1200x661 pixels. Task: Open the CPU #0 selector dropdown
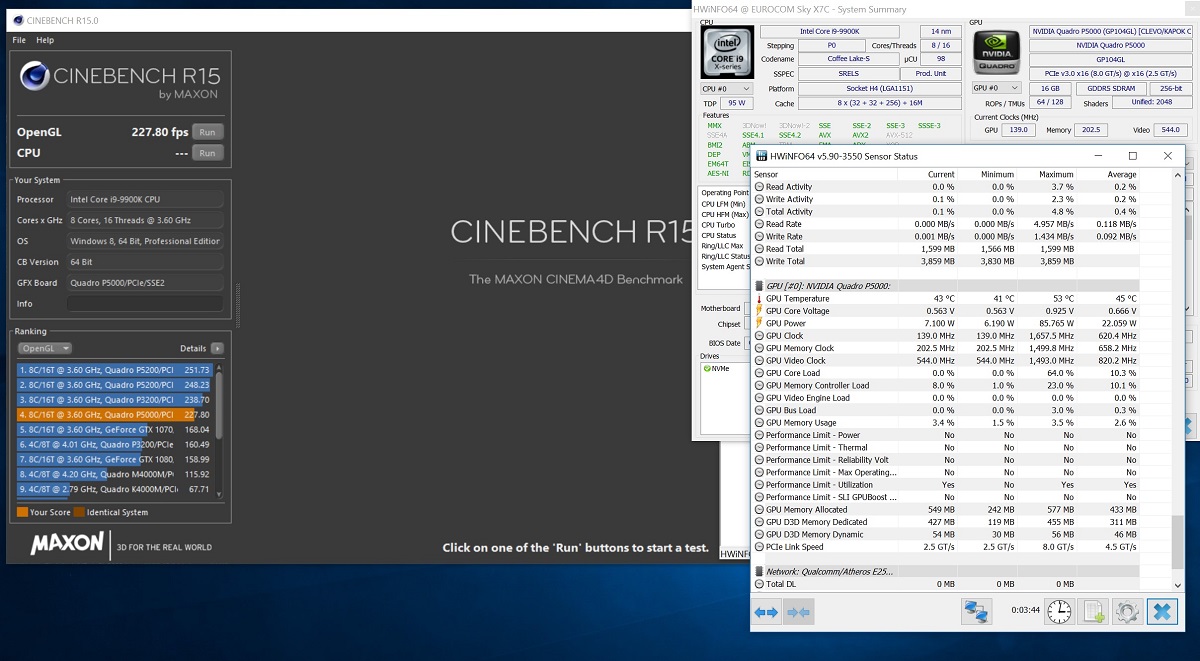[725, 89]
